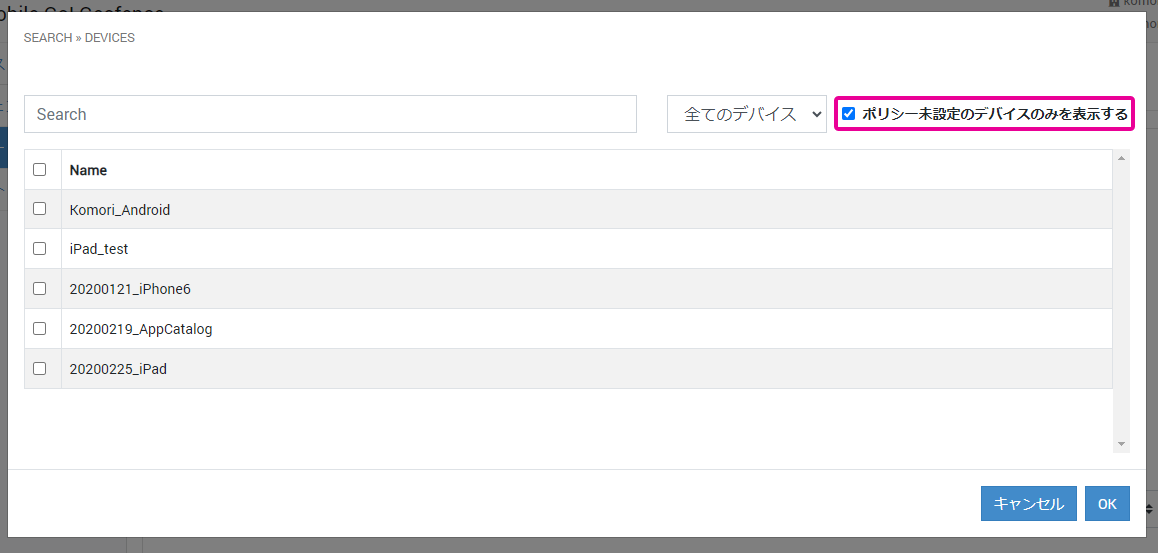The image size is (1158, 553).
Task: Select the Komori_Android device name
Action: 120,210
